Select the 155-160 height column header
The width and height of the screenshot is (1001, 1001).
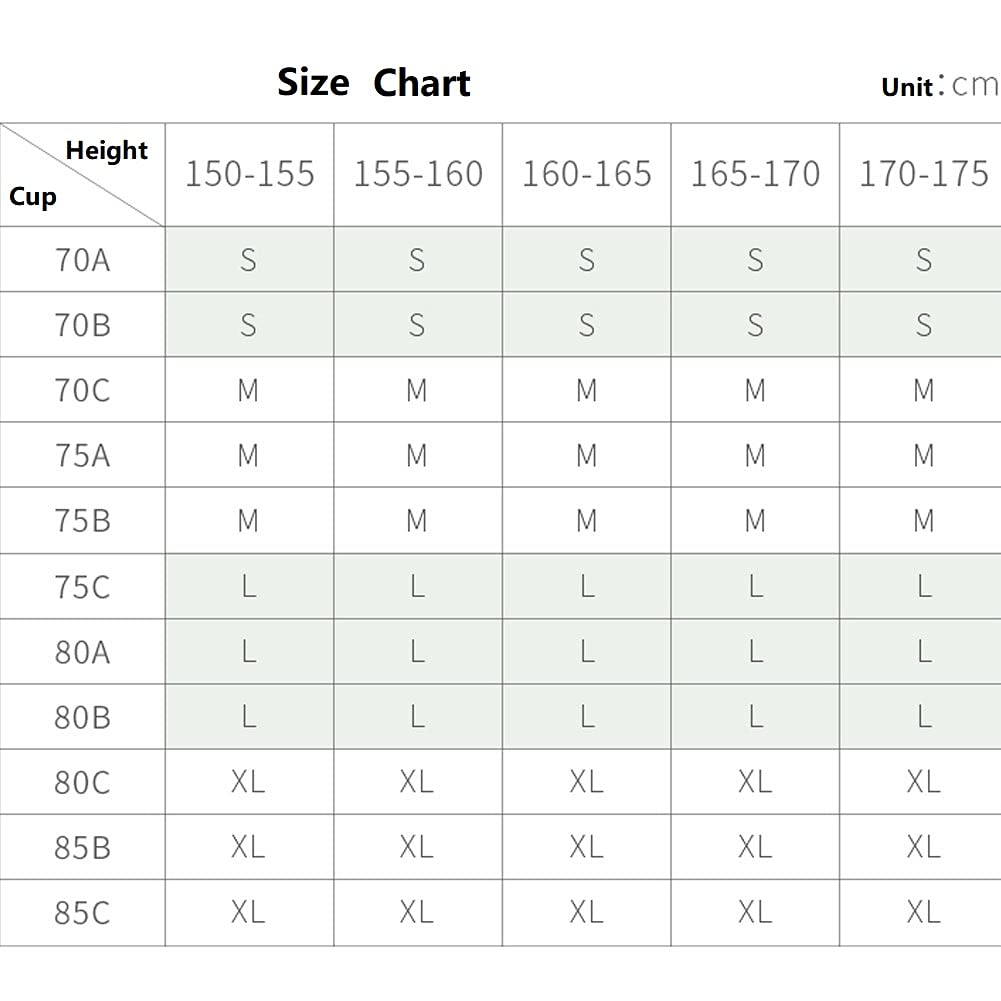pyautogui.click(x=418, y=174)
